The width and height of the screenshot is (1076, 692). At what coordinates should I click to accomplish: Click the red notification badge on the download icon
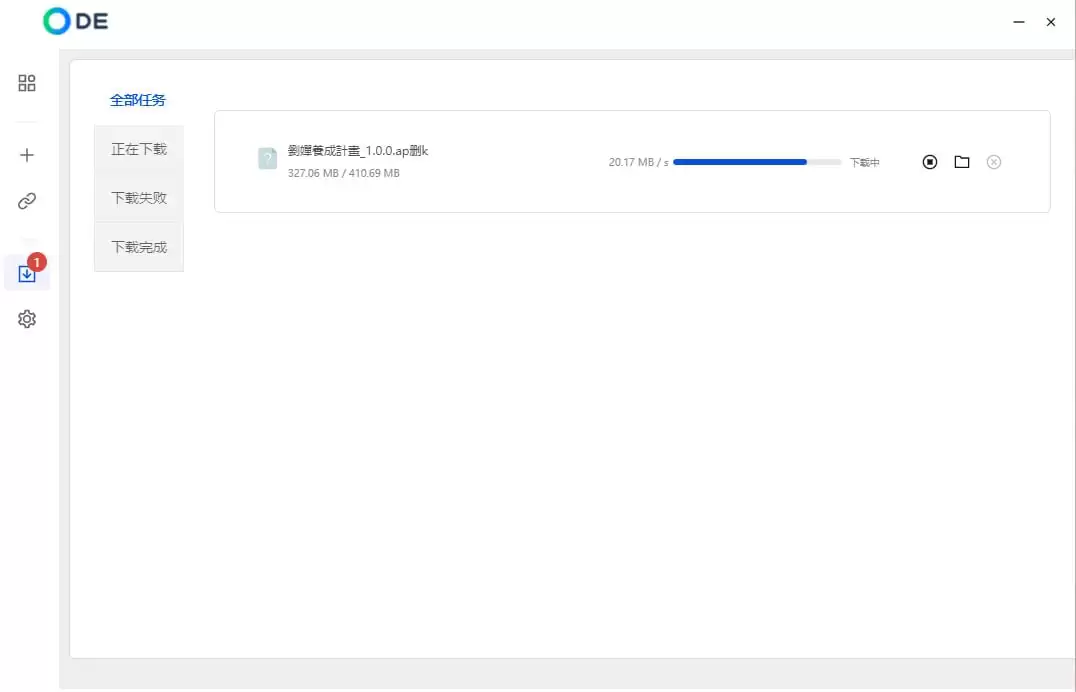pyautogui.click(x=36, y=260)
